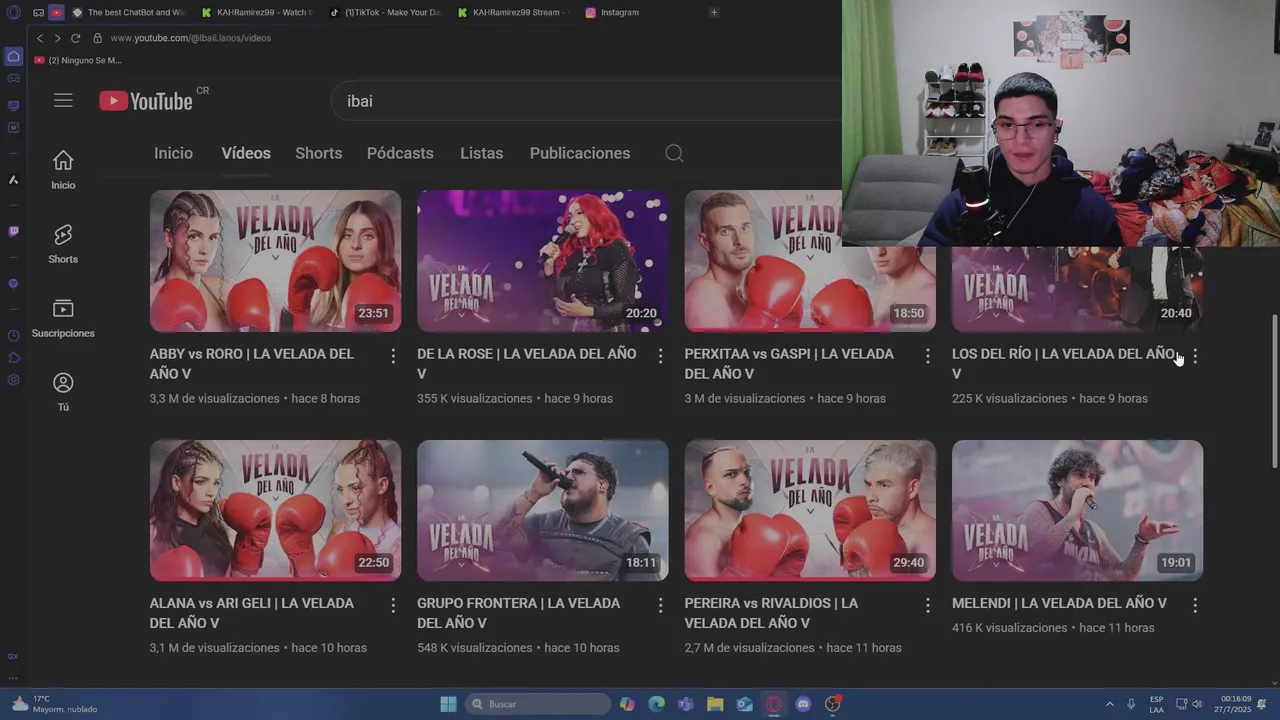
Task: Click the browser address bar URL
Action: tap(190, 38)
